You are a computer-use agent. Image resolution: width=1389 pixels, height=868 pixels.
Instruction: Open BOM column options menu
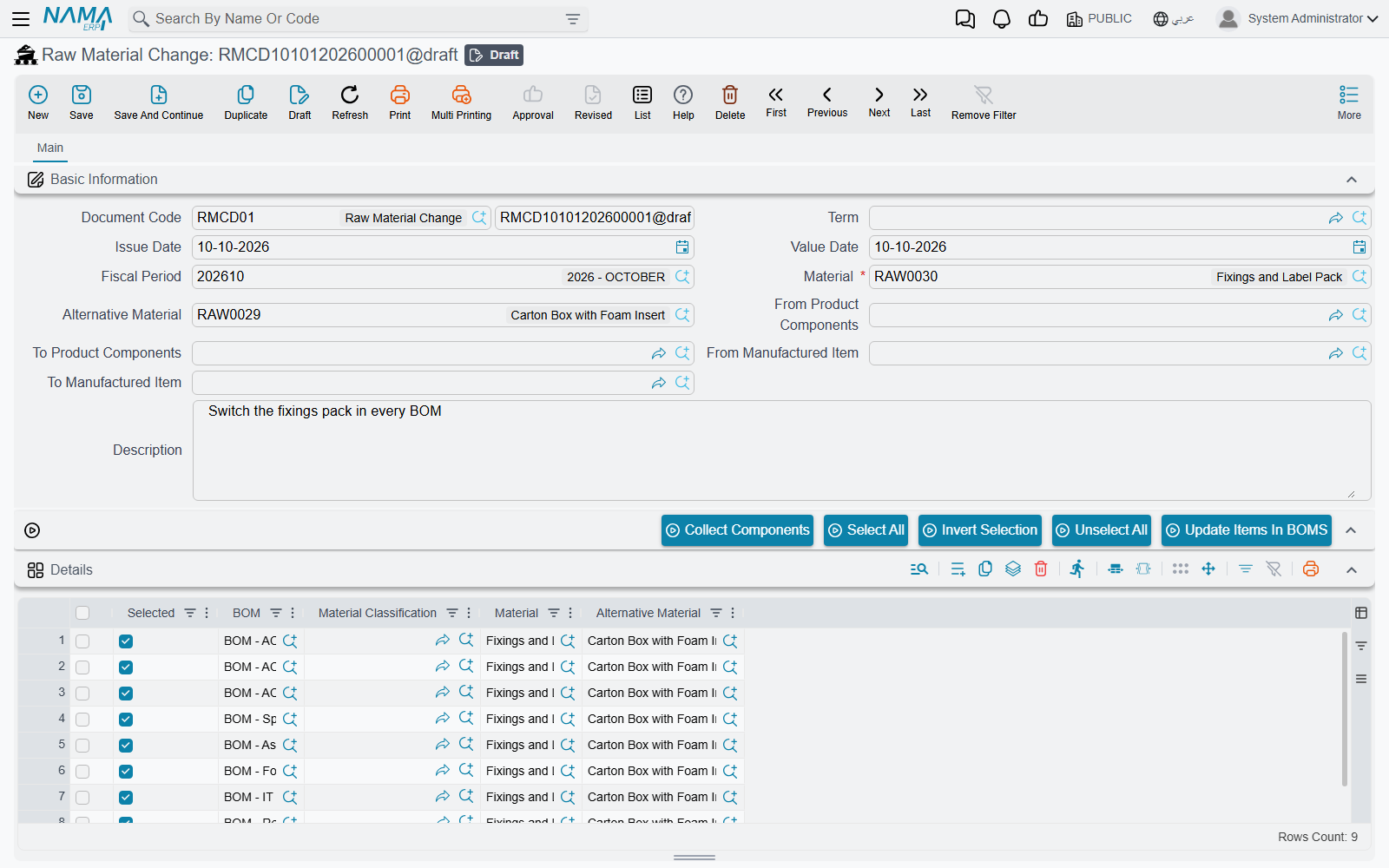coord(293,613)
